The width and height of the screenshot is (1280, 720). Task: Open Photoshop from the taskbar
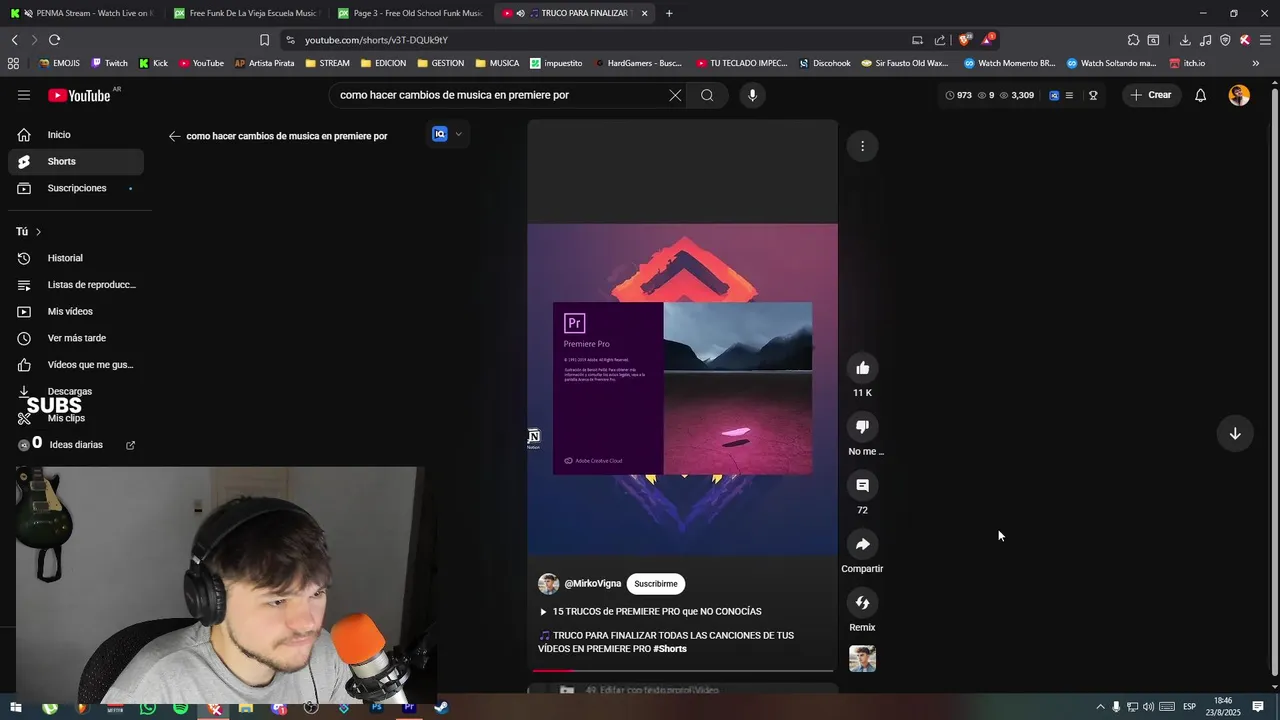[x=377, y=708]
